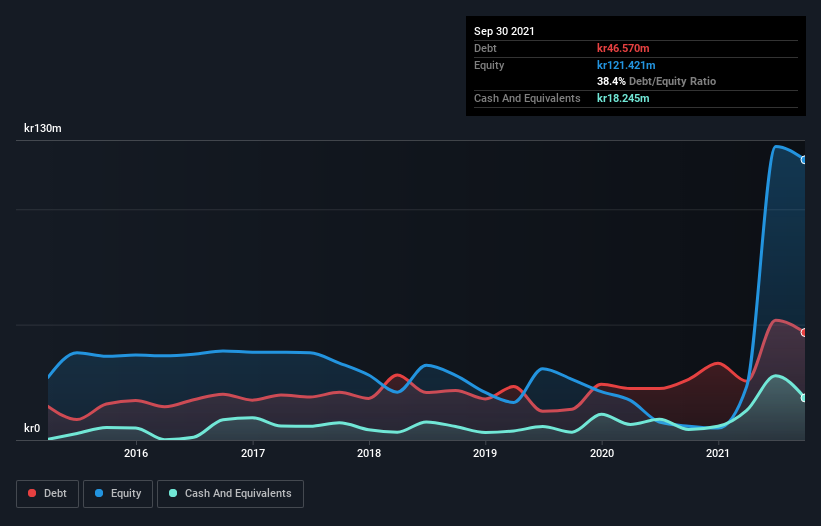
Task: Click the 2021 x-axis label
Action: pos(718,453)
